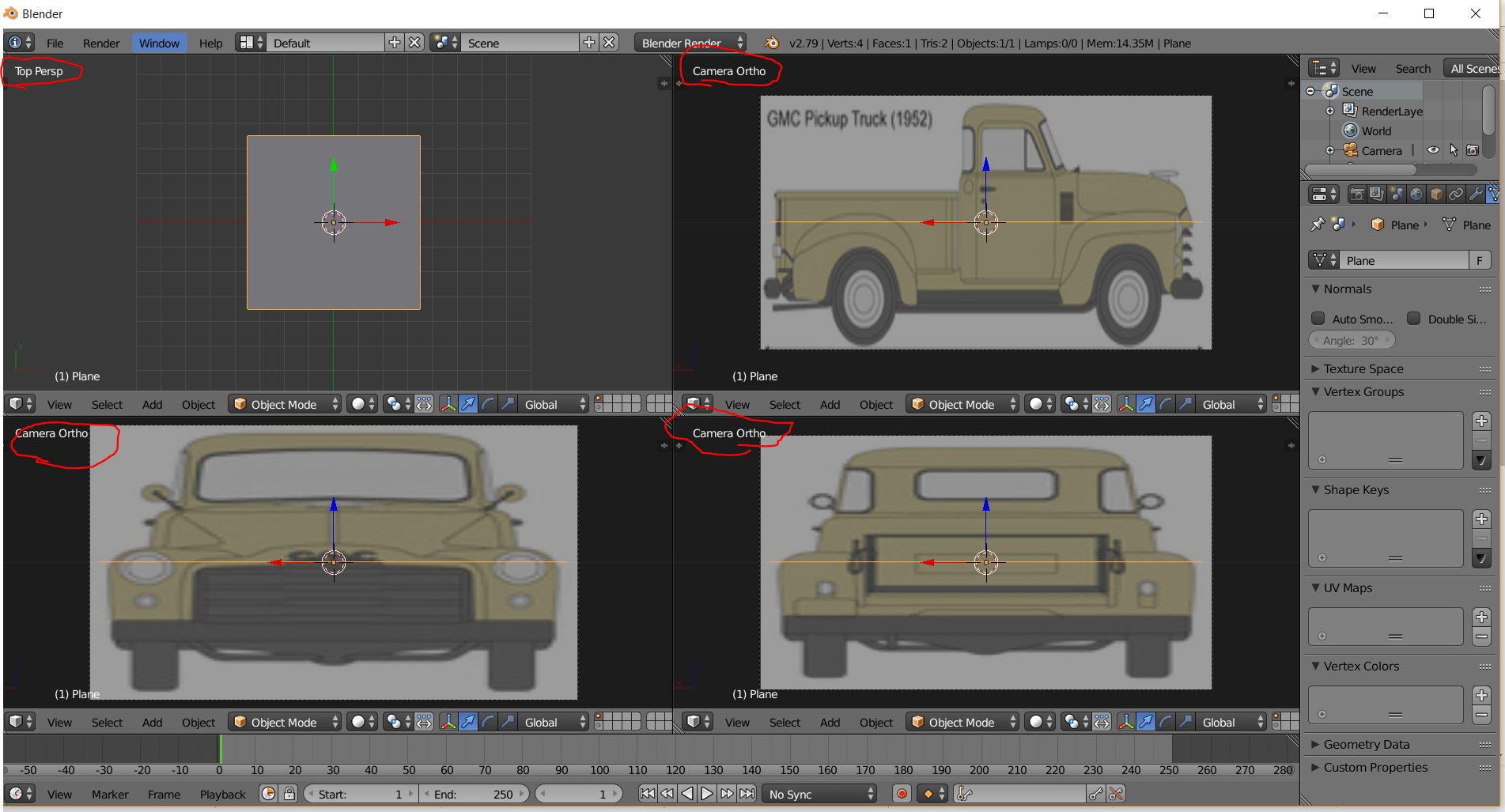The height and width of the screenshot is (812, 1505).
Task: Toggle automatic keyframe recording in the timeline
Action: pos(902,794)
